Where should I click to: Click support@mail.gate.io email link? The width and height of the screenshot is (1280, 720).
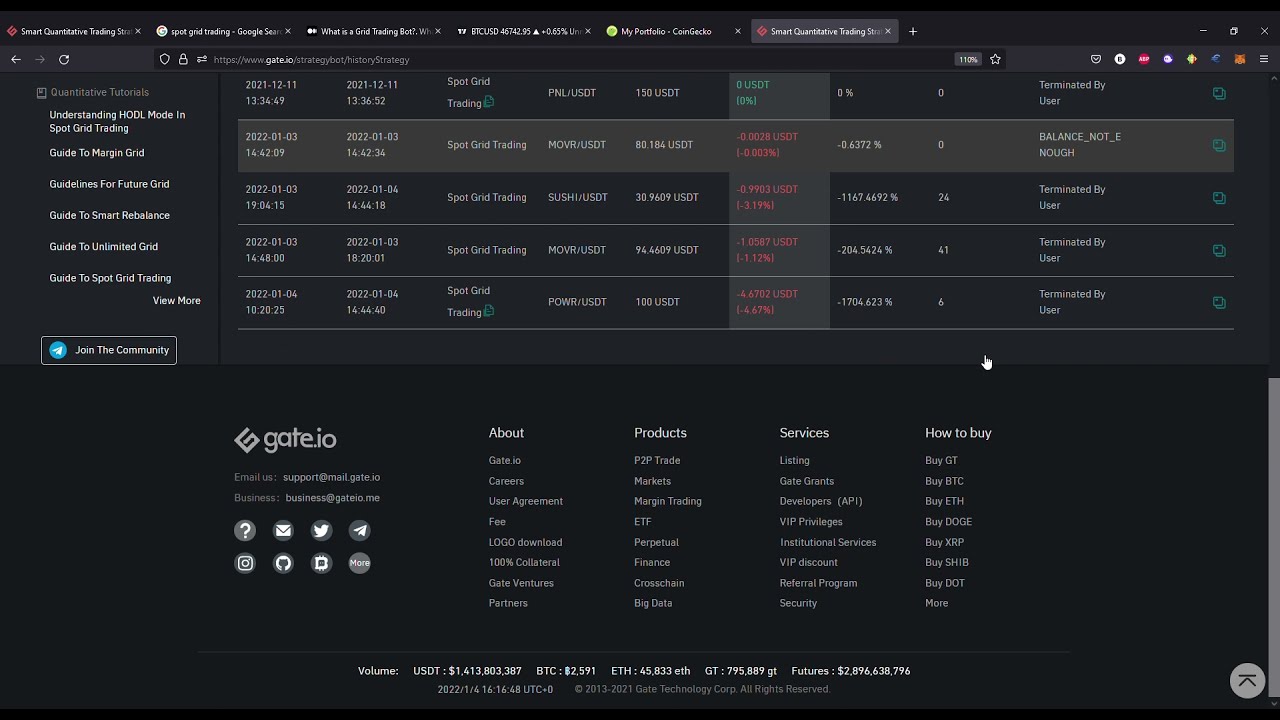click(x=331, y=477)
